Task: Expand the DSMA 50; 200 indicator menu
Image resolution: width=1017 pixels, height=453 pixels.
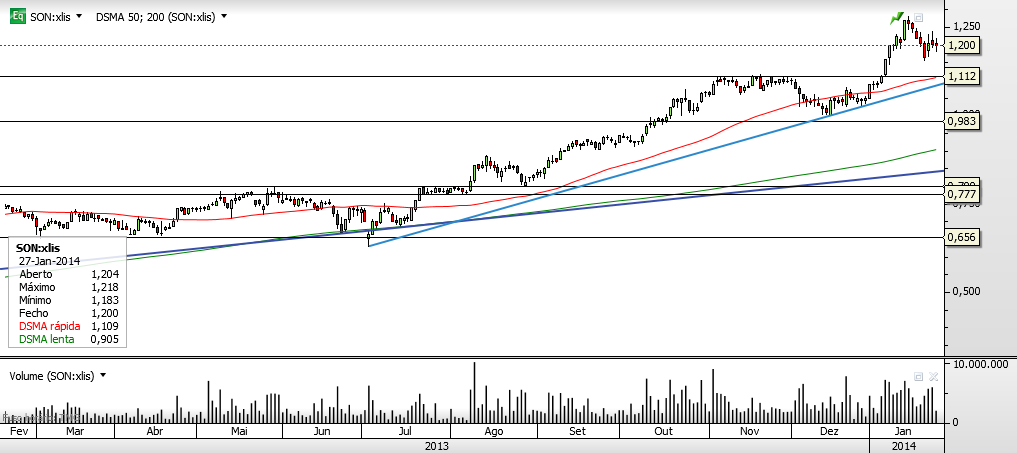Action: click(x=224, y=17)
